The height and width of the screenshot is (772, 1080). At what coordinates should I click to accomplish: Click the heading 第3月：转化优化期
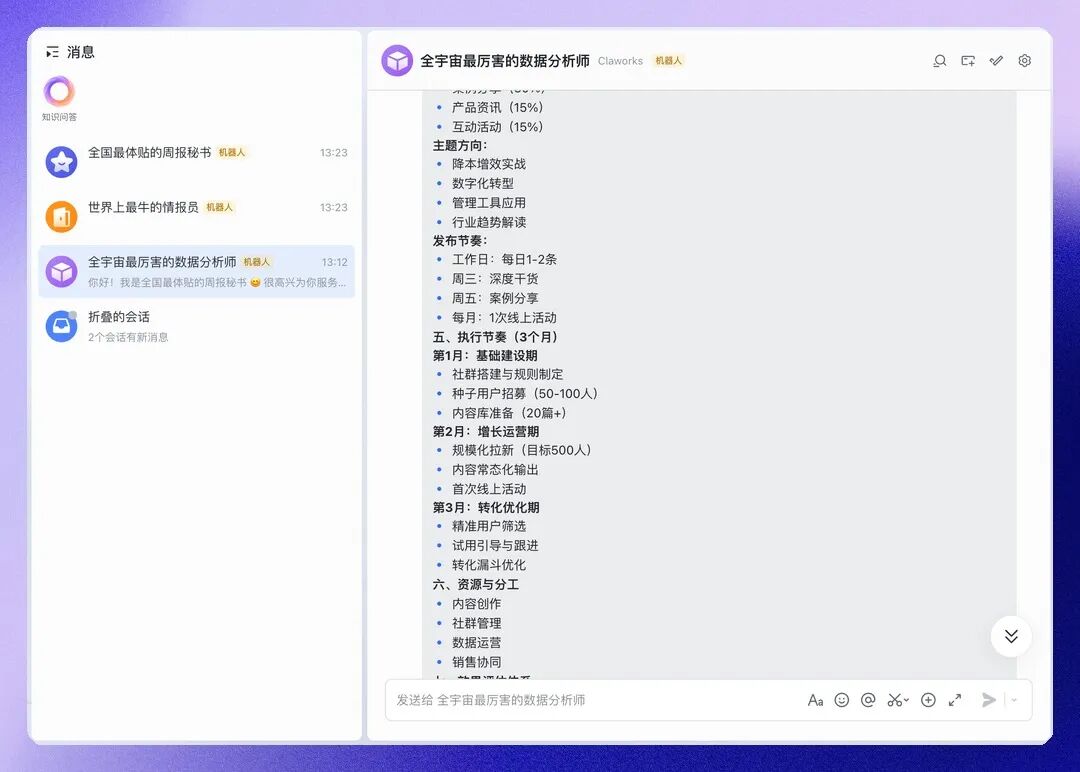pos(486,507)
